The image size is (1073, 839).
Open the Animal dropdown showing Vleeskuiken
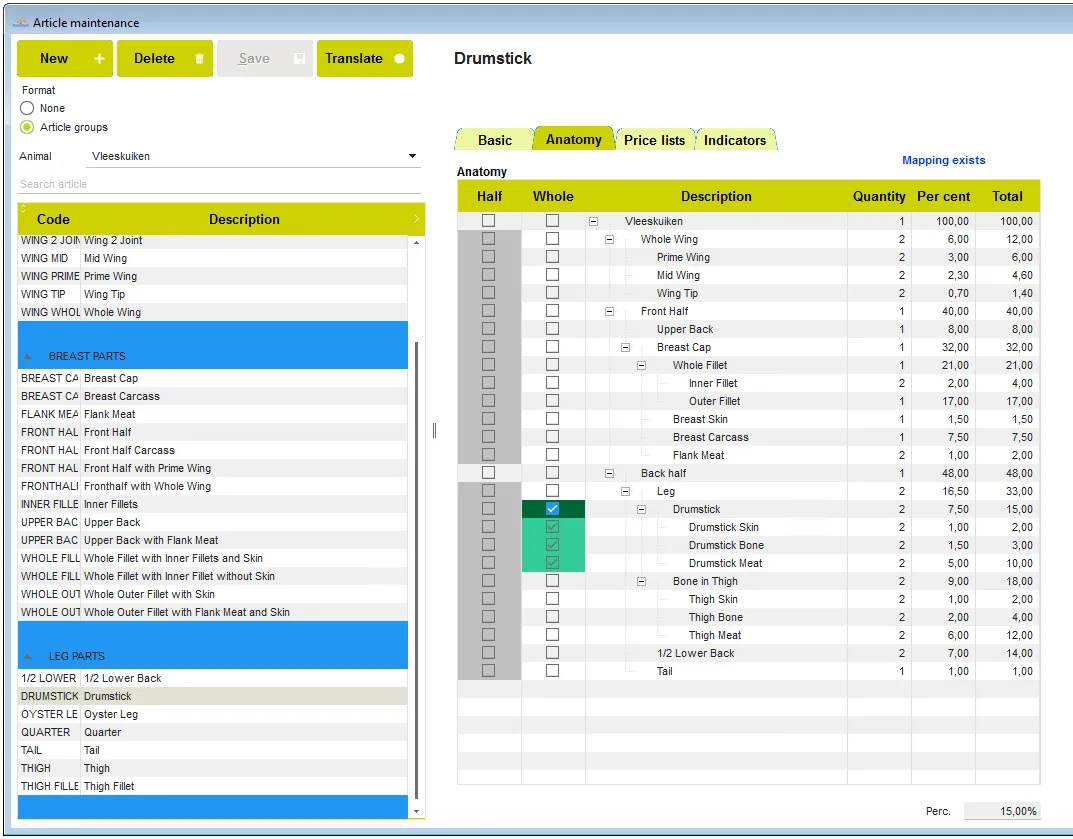412,157
